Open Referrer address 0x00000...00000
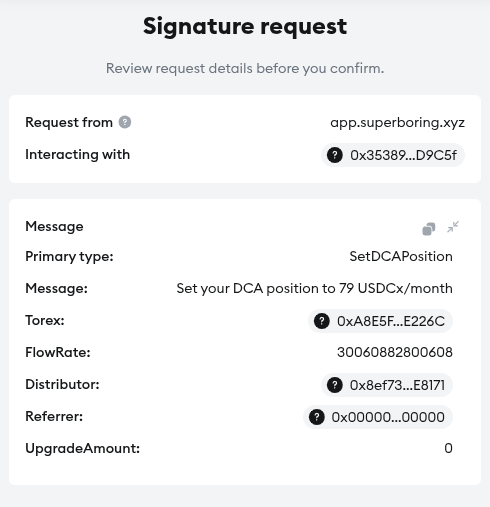The image size is (490, 507). (x=378, y=417)
